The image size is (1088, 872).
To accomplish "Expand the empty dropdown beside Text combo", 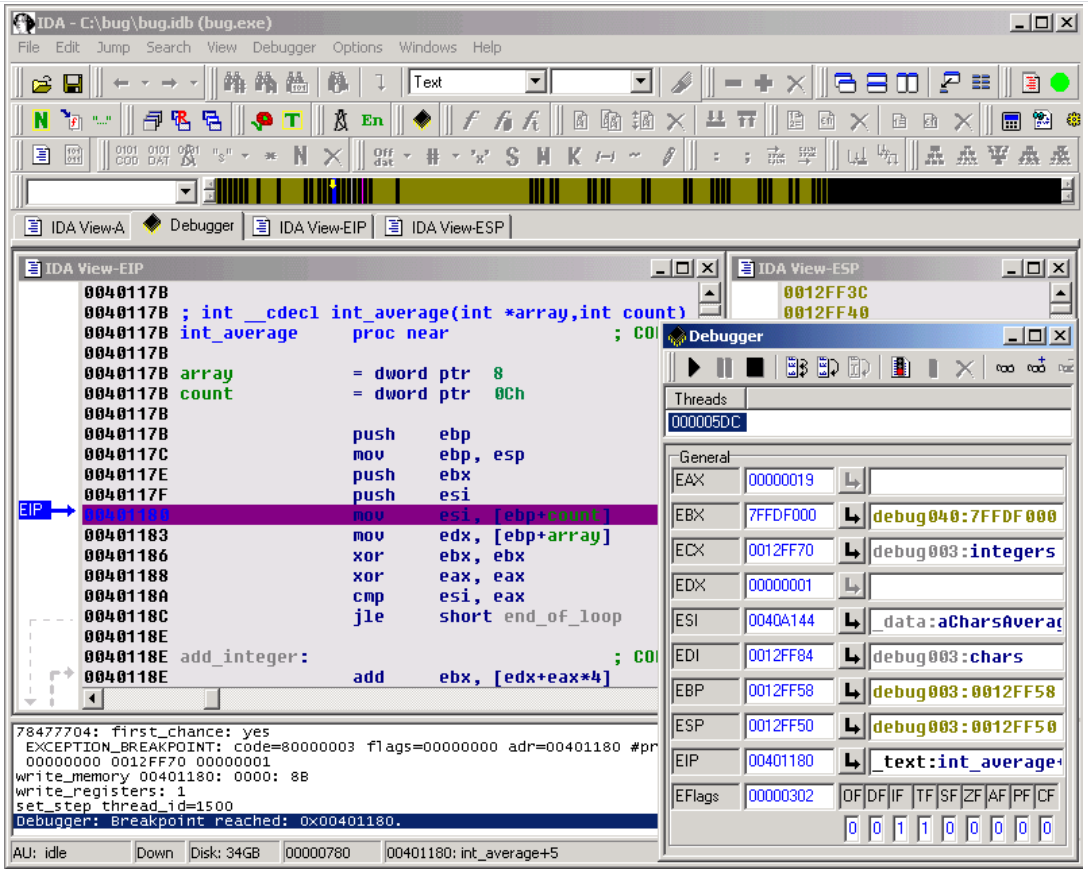I will coord(641,83).
